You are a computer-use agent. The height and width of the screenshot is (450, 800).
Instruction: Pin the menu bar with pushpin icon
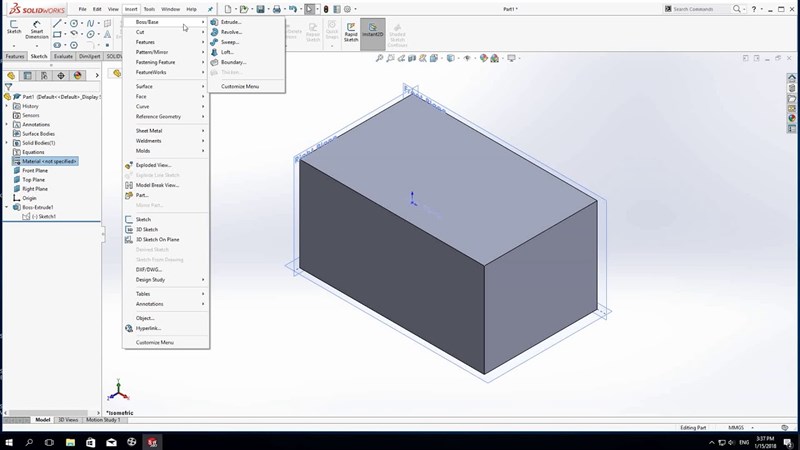[x=210, y=9]
